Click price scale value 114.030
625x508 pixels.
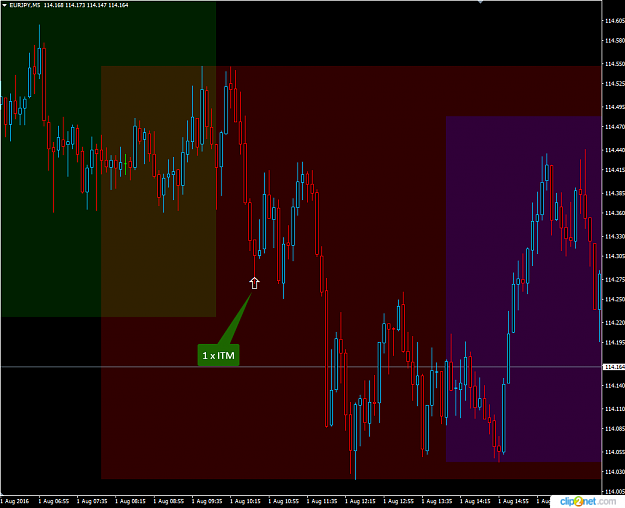pyautogui.click(x=615, y=472)
